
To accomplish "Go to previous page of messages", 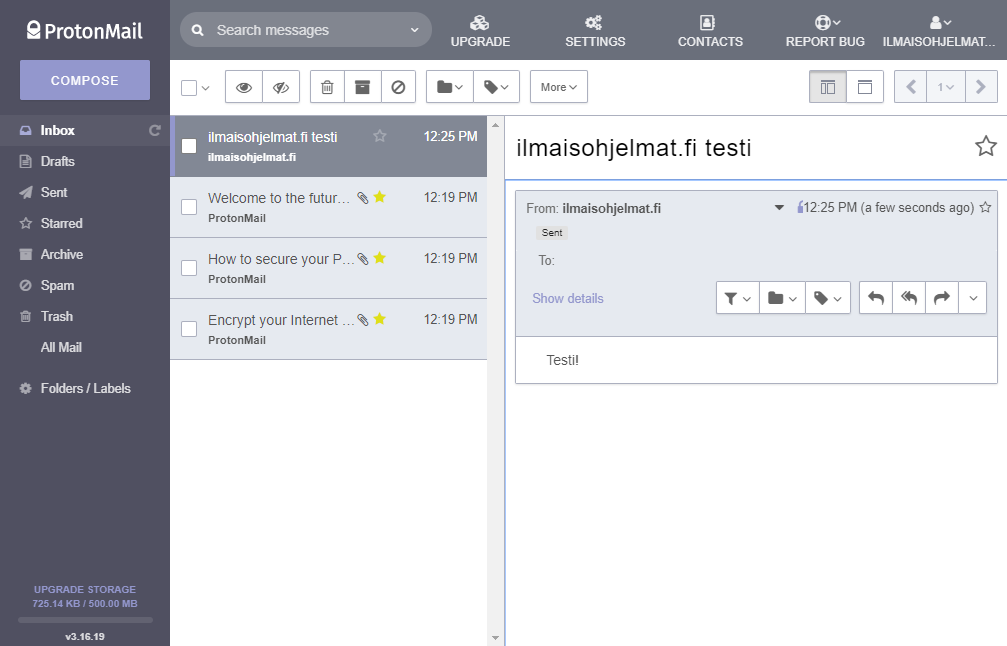I will pyautogui.click(x=911, y=87).
